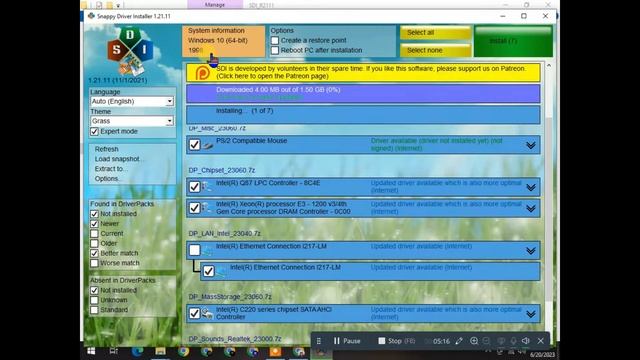Viewport: 640px width, 360px height.
Task: Open Options in the side menu
Action: [107, 178]
